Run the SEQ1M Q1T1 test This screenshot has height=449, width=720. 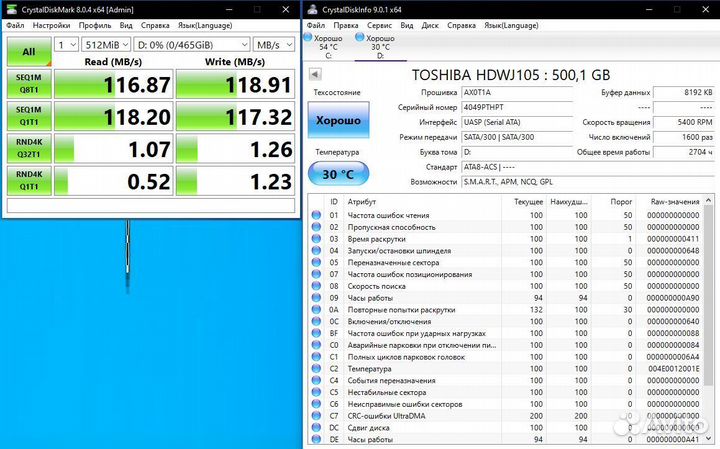(29, 116)
